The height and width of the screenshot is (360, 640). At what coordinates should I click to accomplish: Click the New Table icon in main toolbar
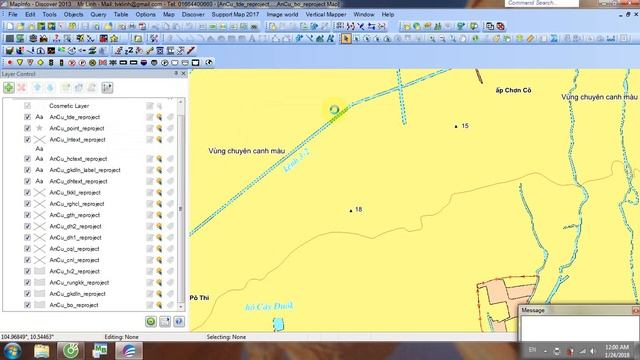(x=10, y=27)
